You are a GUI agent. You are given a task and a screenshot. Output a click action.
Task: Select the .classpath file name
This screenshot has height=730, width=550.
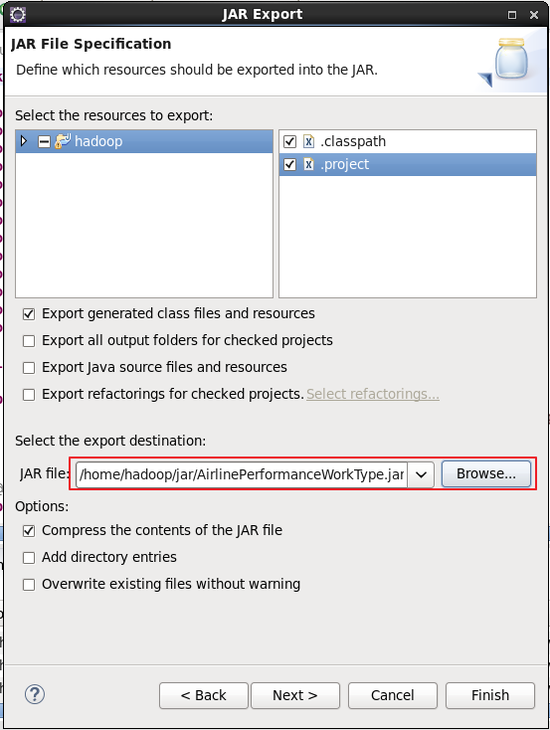353,141
